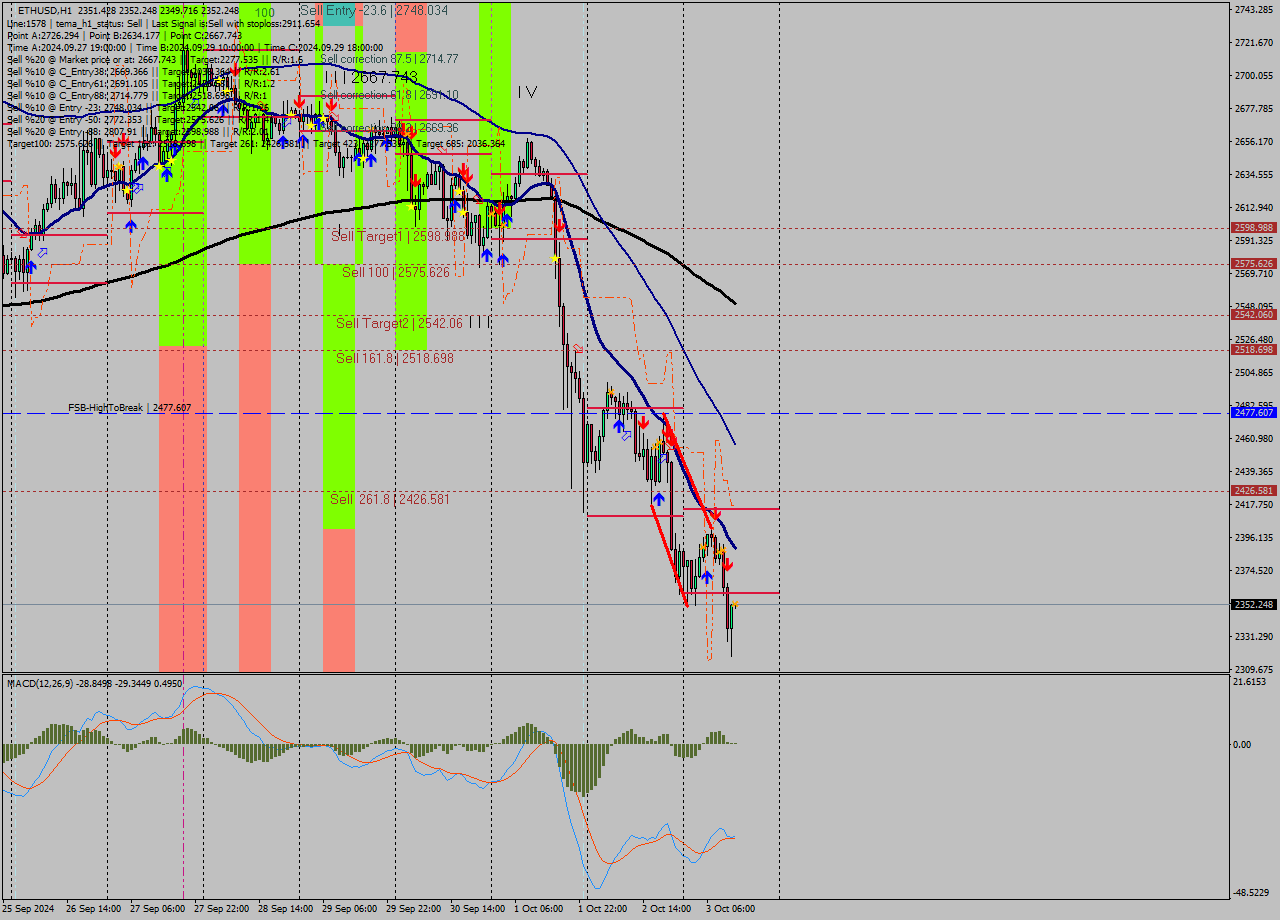Click the '1 Oct 06:00' time axis label
Image resolution: width=1280 pixels, height=920 pixels.
pos(538,909)
